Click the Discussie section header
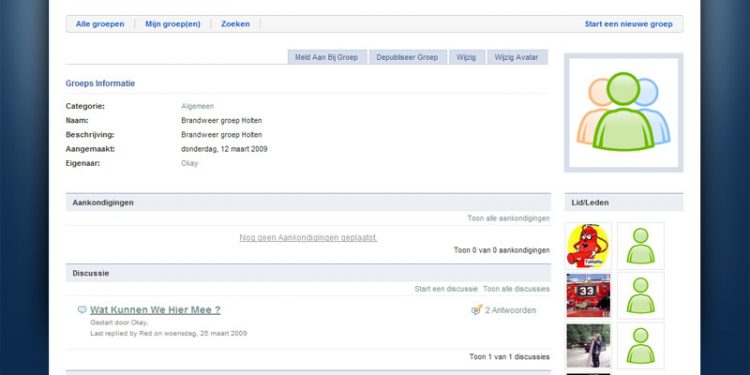The image size is (750, 375). pyautogui.click(x=308, y=273)
